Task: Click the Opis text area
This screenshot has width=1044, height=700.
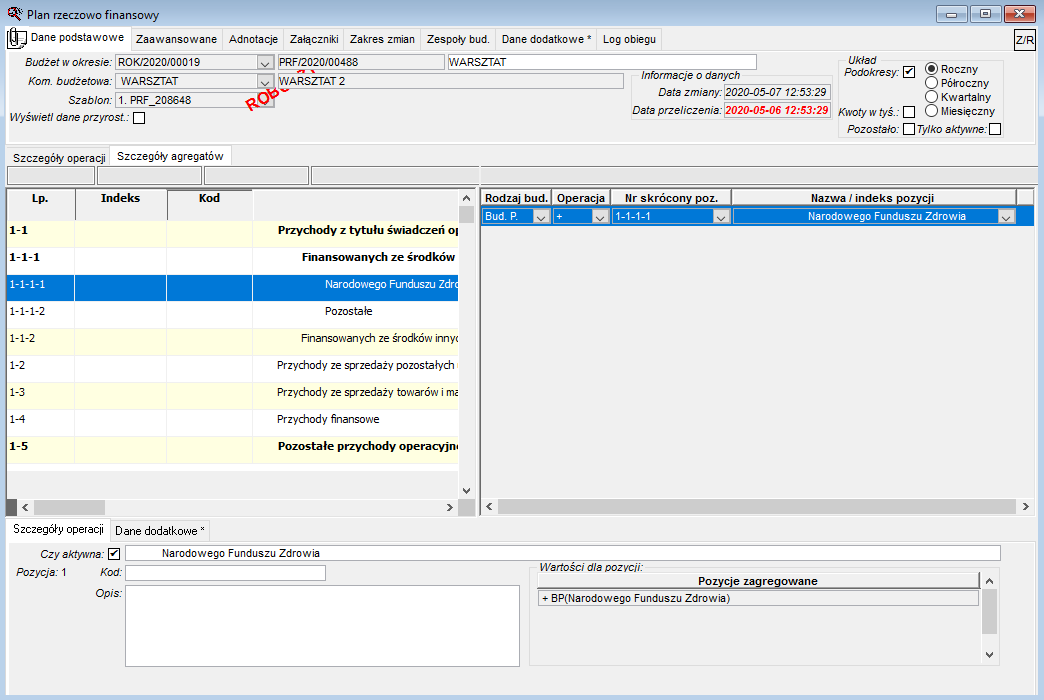Action: (x=322, y=625)
